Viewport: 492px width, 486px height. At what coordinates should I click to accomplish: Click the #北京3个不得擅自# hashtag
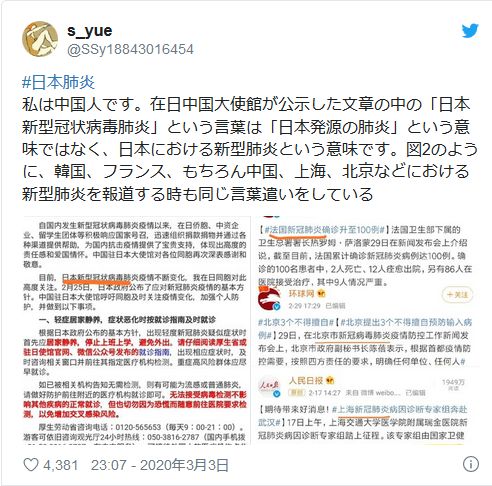click(296, 322)
